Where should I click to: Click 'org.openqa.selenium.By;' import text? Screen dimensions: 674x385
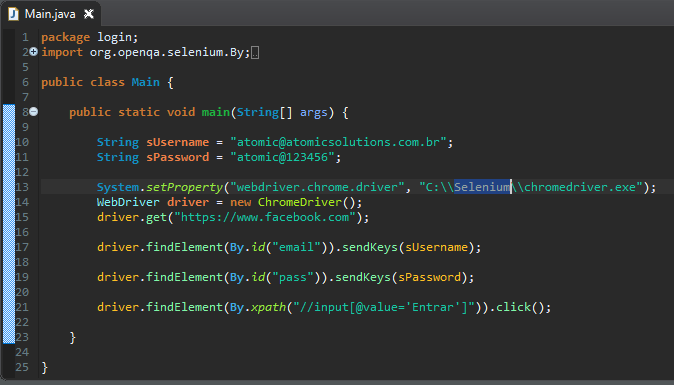(170, 52)
